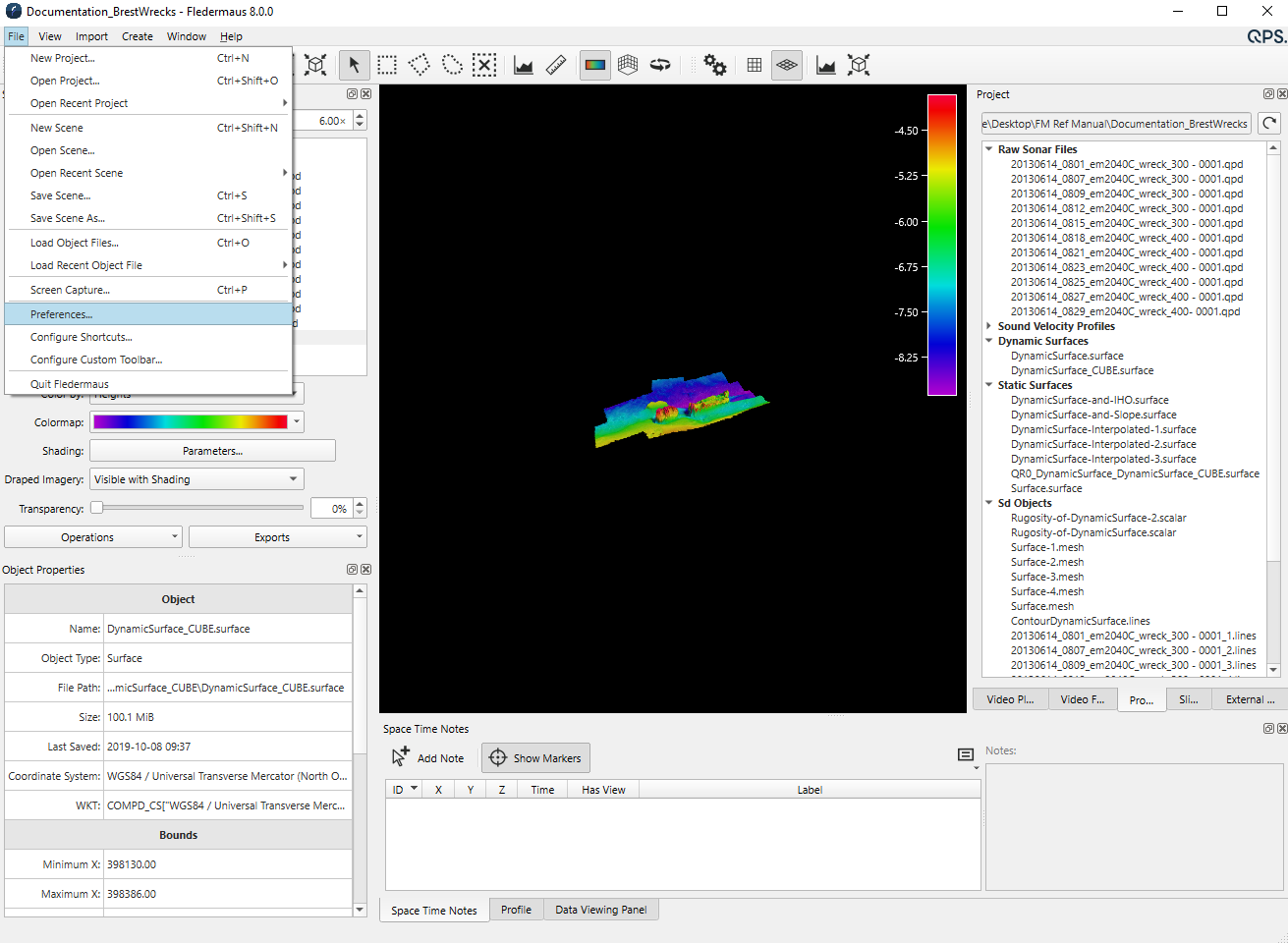The width and height of the screenshot is (1288, 943).
Task: Switch to the Data Viewing Panel tab
Action: [x=600, y=910]
